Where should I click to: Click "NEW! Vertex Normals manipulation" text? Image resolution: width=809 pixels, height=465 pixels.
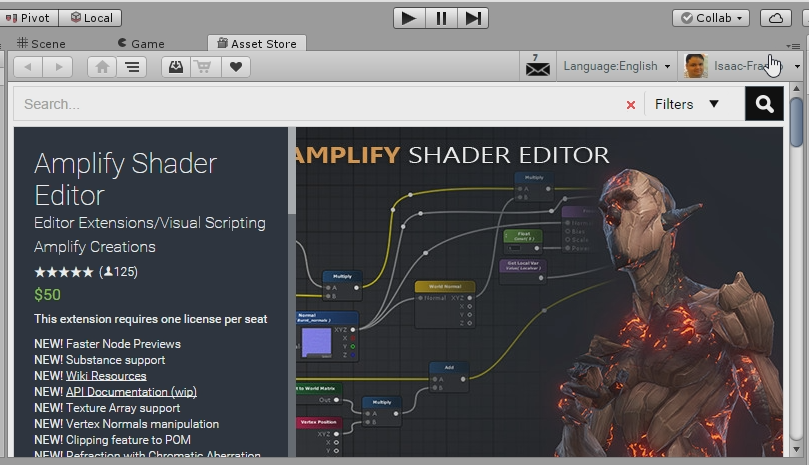tap(126, 424)
